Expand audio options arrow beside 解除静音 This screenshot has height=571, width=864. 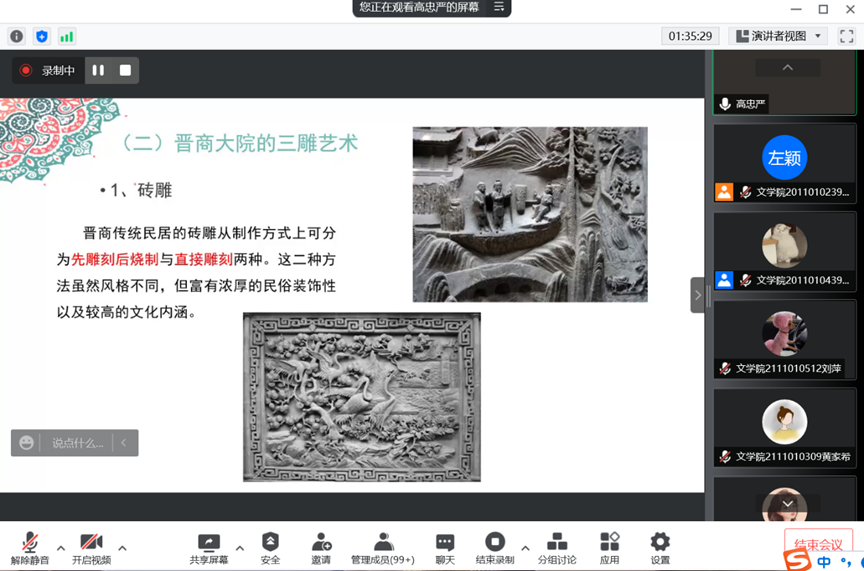[x=61, y=548]
